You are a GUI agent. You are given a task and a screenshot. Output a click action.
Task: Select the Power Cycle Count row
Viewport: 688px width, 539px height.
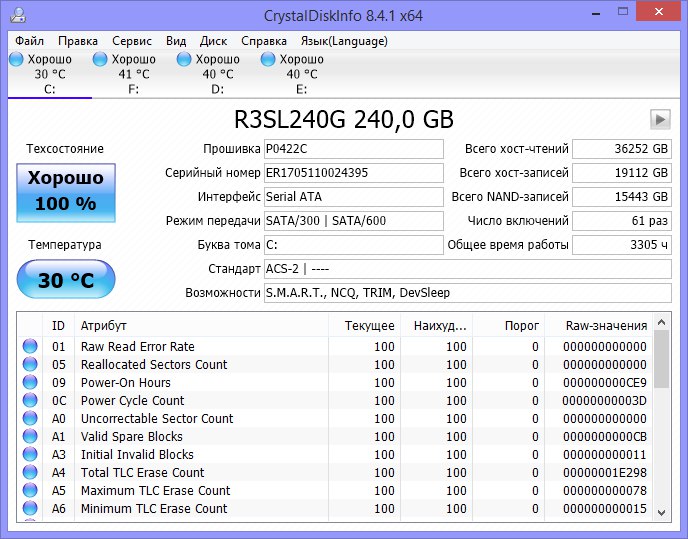[335, 400]
